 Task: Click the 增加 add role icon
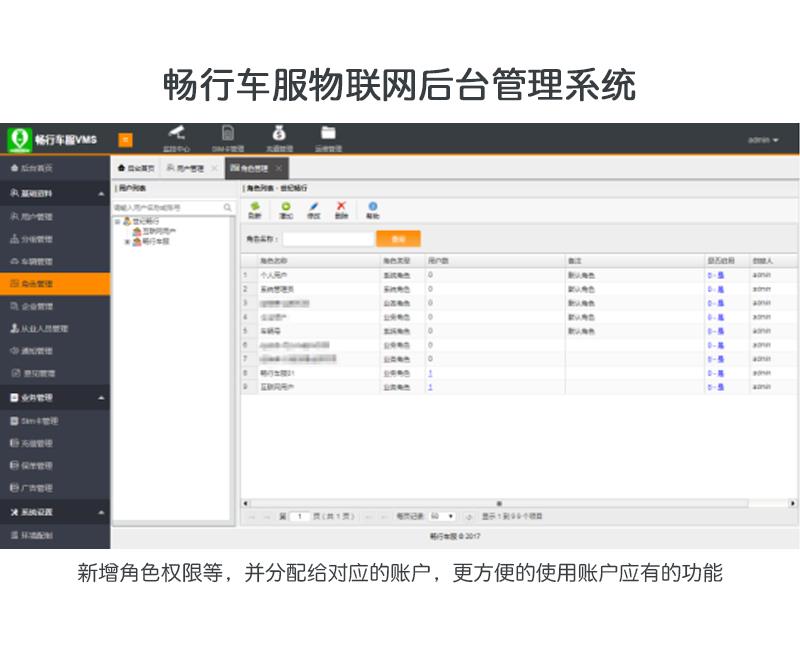click(286, 208)
